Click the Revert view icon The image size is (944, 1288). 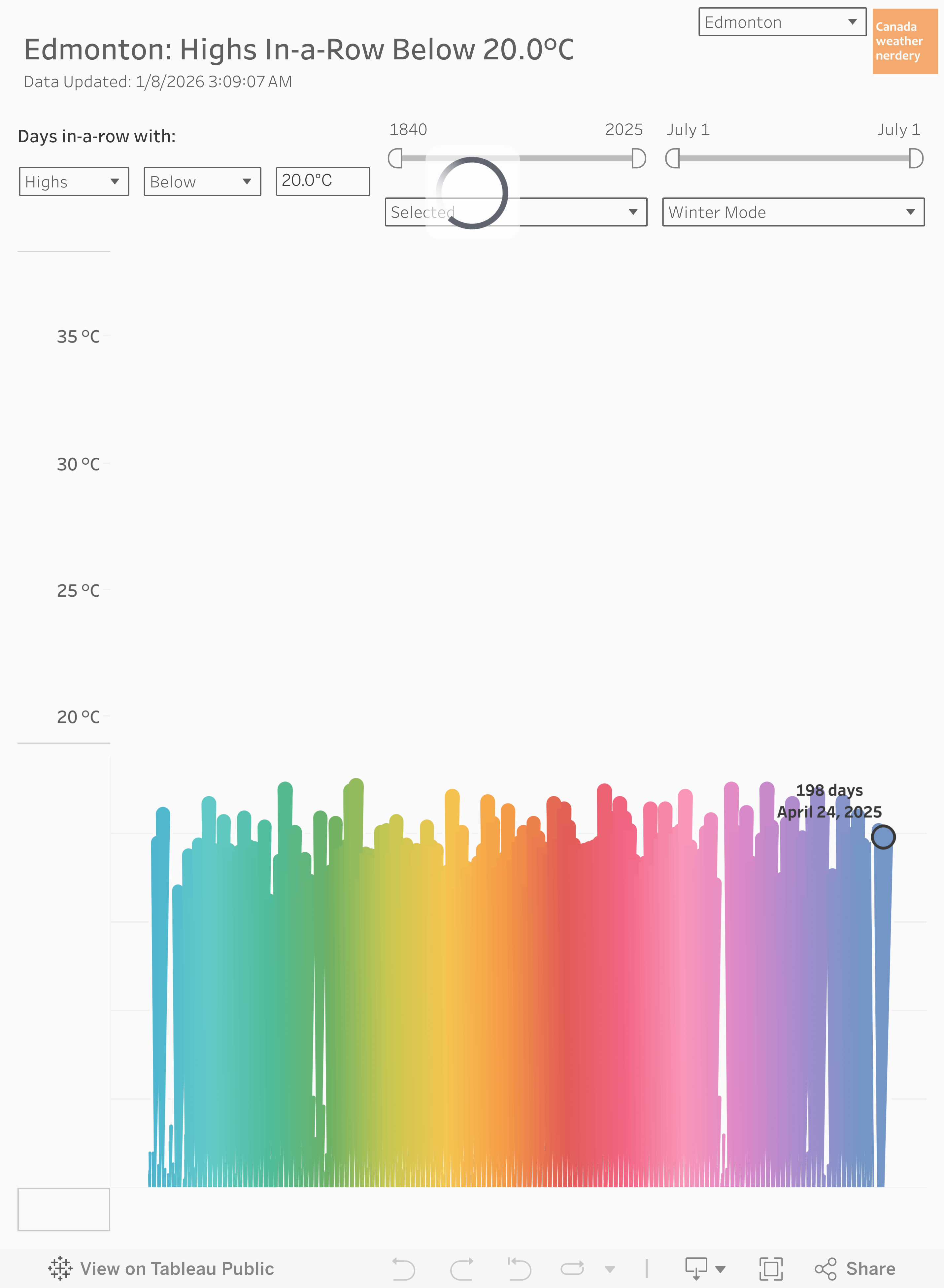click(x=520, y=1269)
